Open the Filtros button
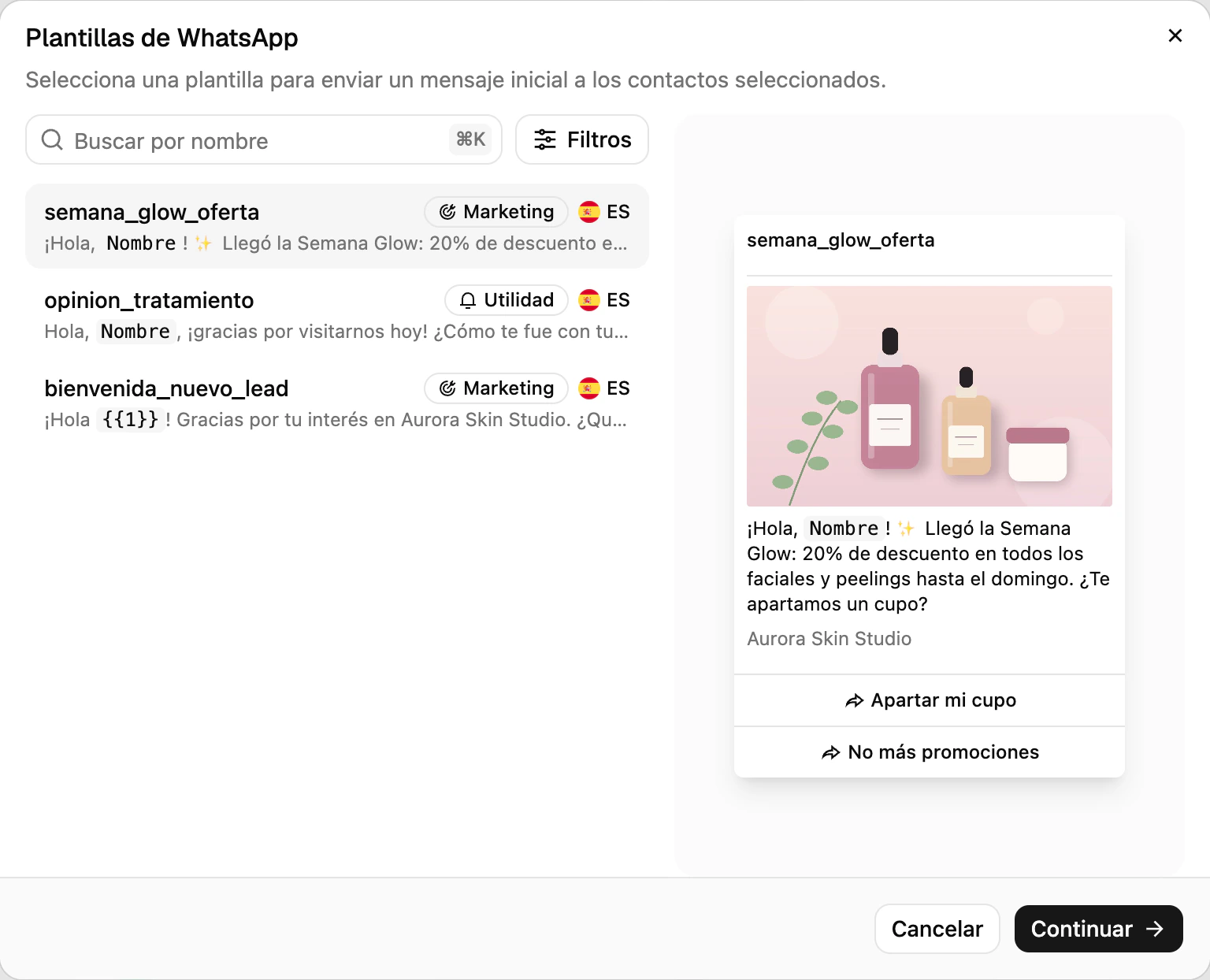 pos(582,139)
